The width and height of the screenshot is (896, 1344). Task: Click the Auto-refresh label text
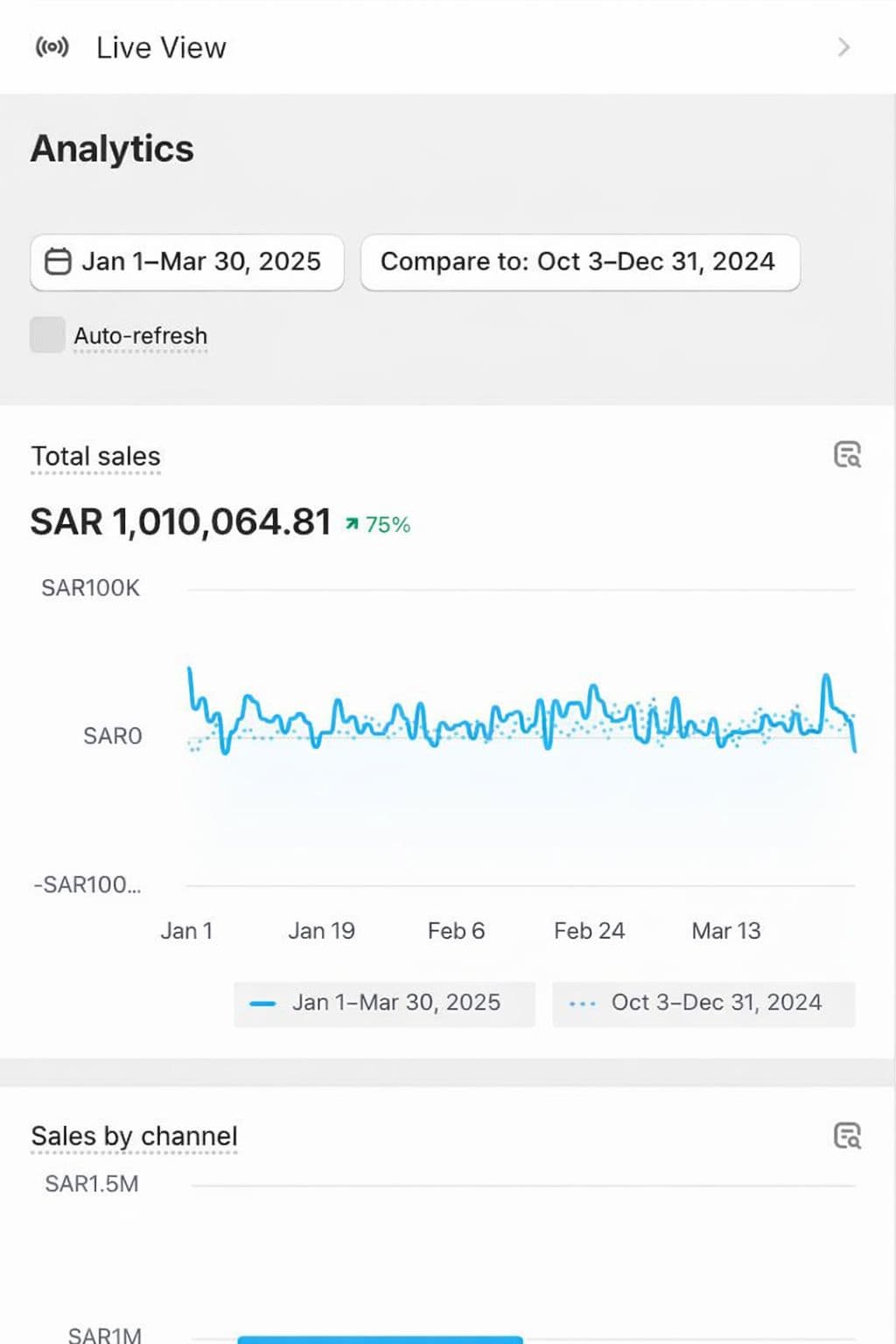(x=141, y=336)
